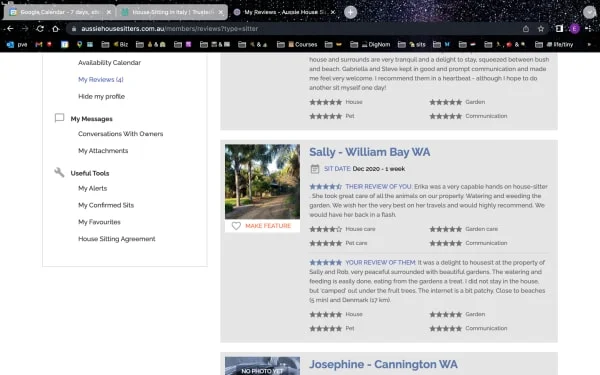Click the YOUR REVIEW OF THEM label
The image size is (600, 375).
(380, 262)
